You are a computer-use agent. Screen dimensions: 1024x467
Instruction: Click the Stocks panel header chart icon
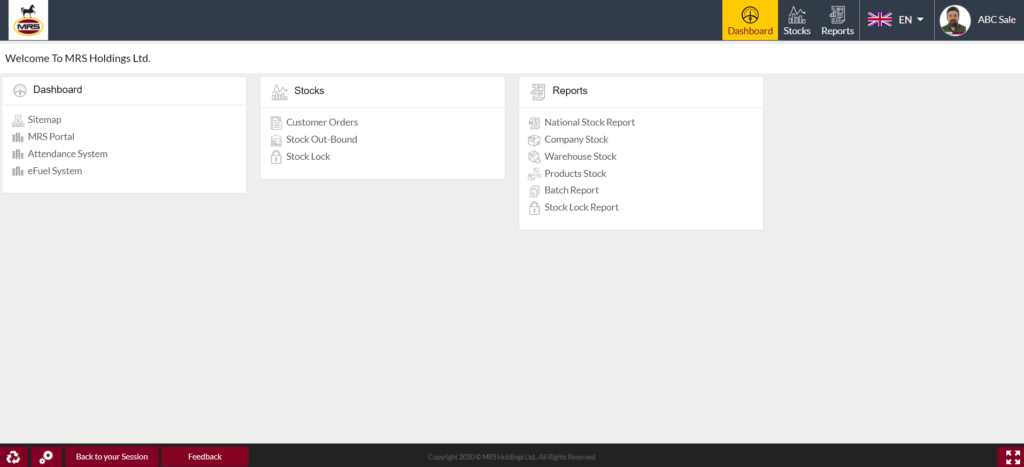(x=280, y=92)
